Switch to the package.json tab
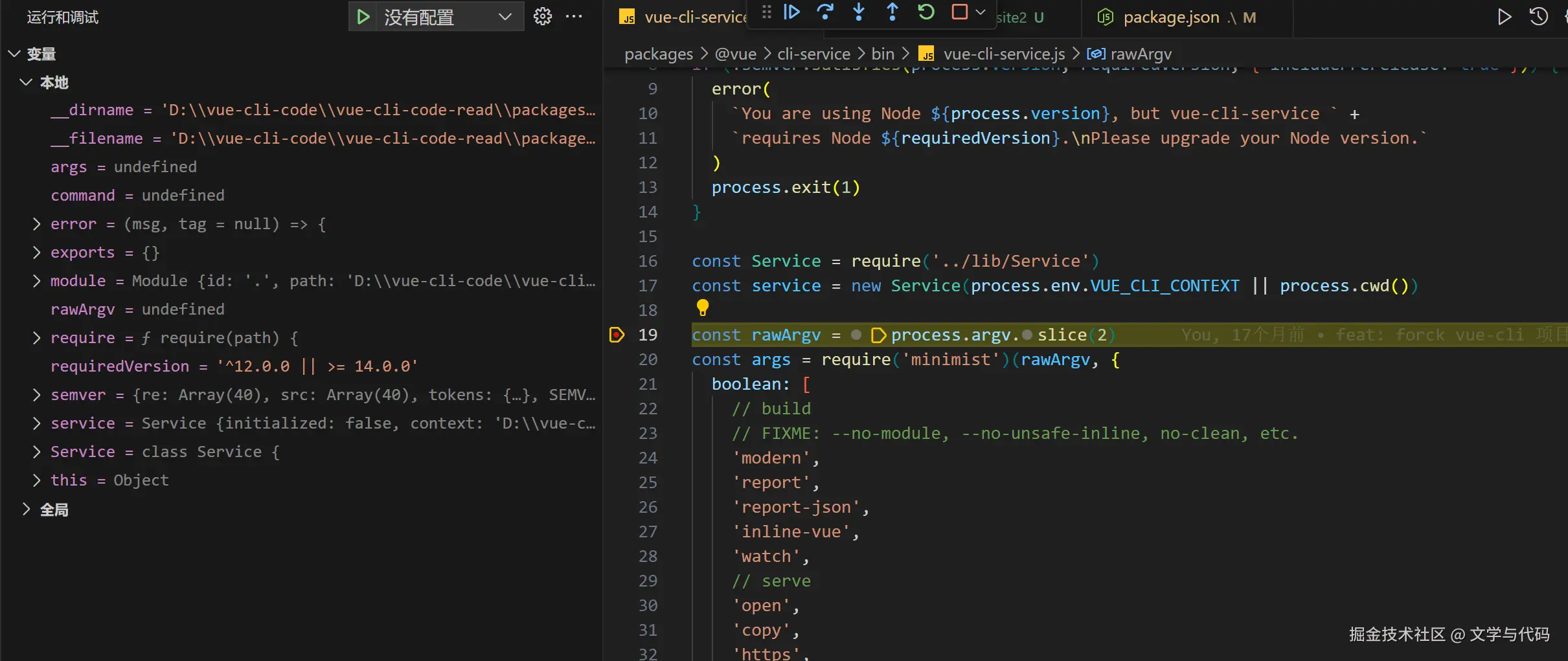Screen dimensions: 1568x661 click(x=1171, y=17)
